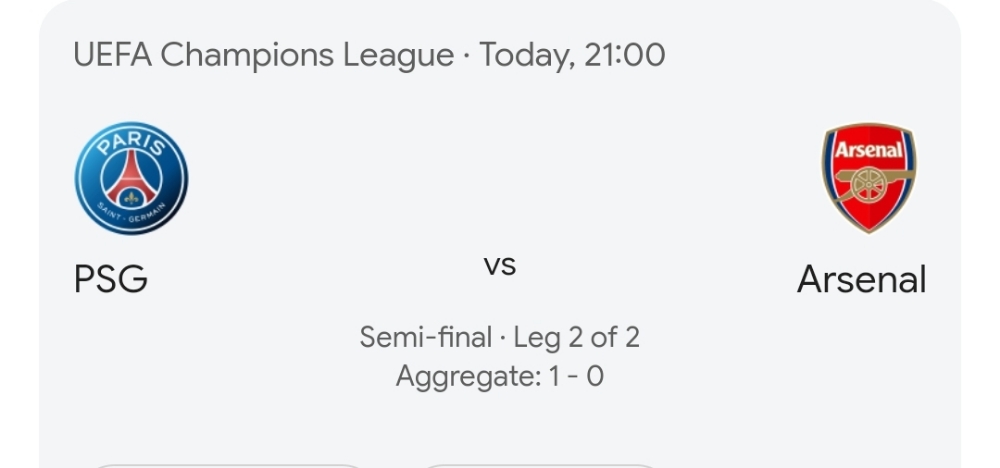Tap the 'Today, 21:00' kickoff time

(572, 55)
